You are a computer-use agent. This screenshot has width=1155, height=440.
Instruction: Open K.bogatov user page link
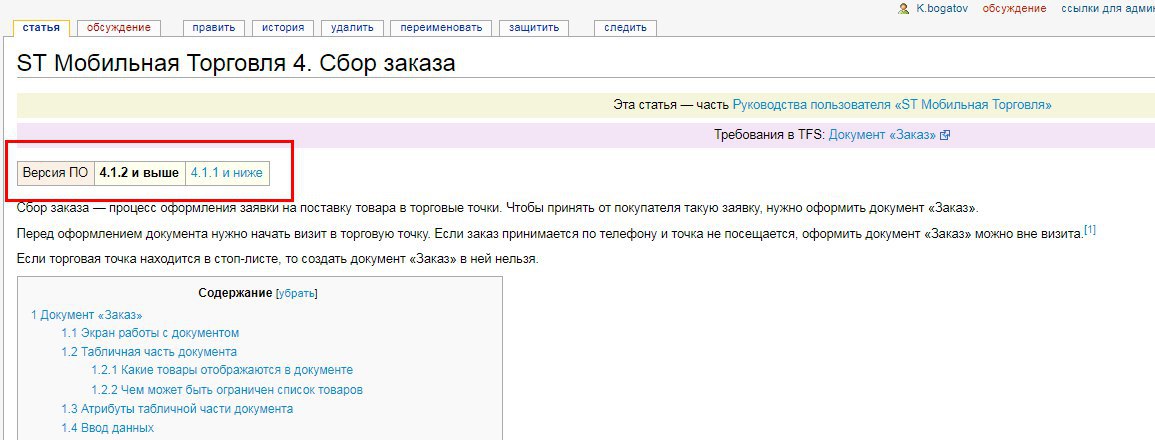(942, 9)
